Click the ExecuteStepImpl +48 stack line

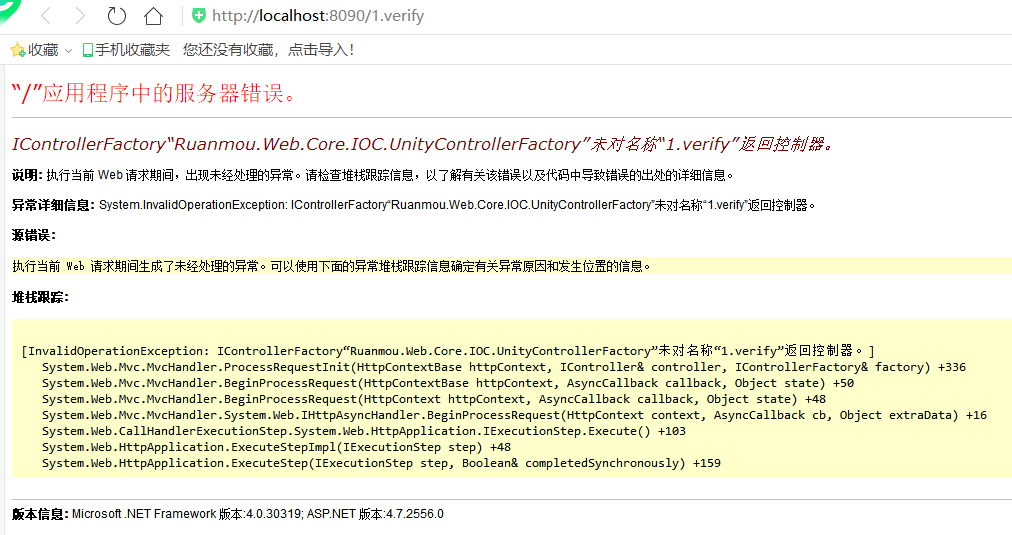[276, 447]
